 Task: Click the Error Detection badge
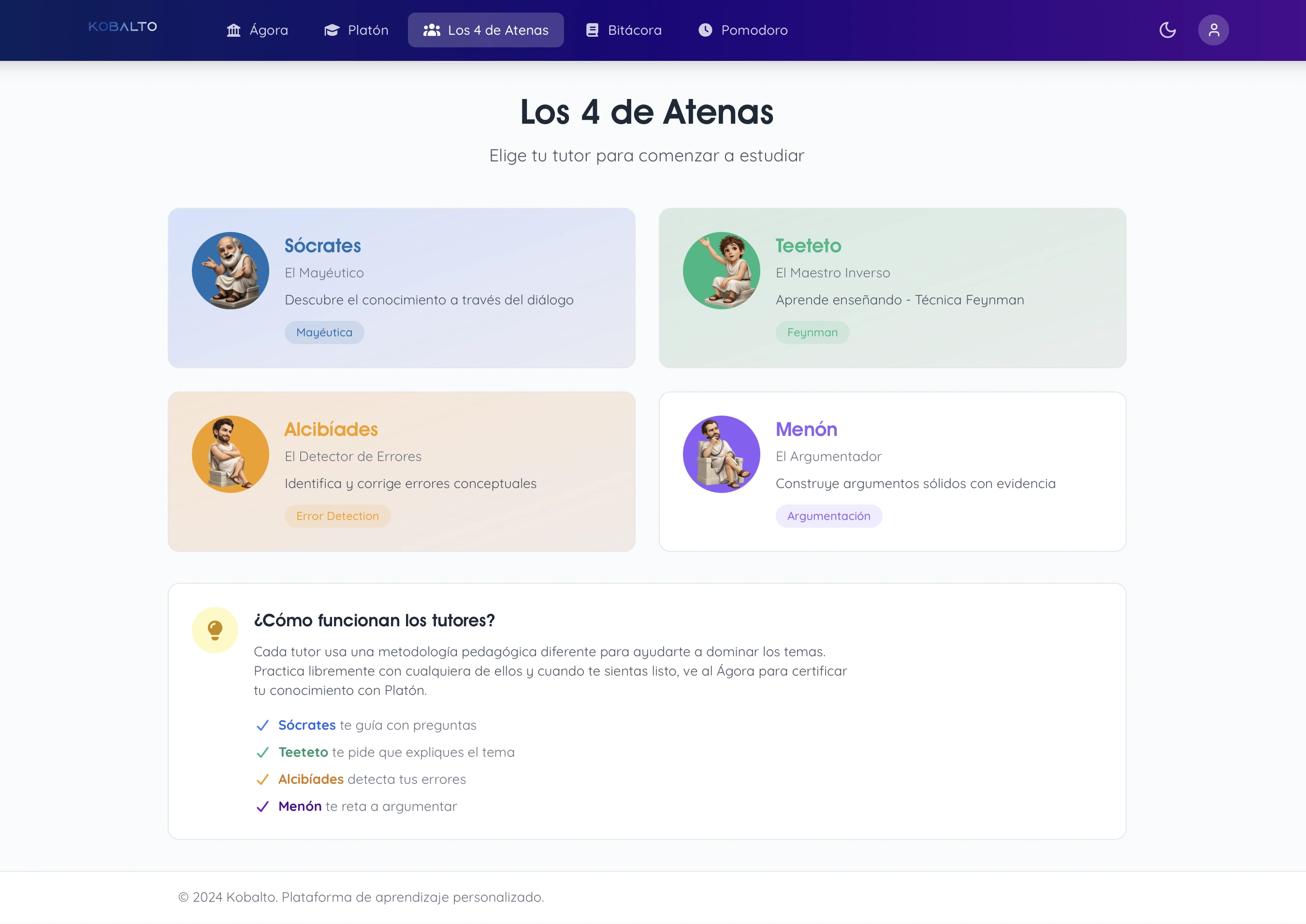point(337,516)
